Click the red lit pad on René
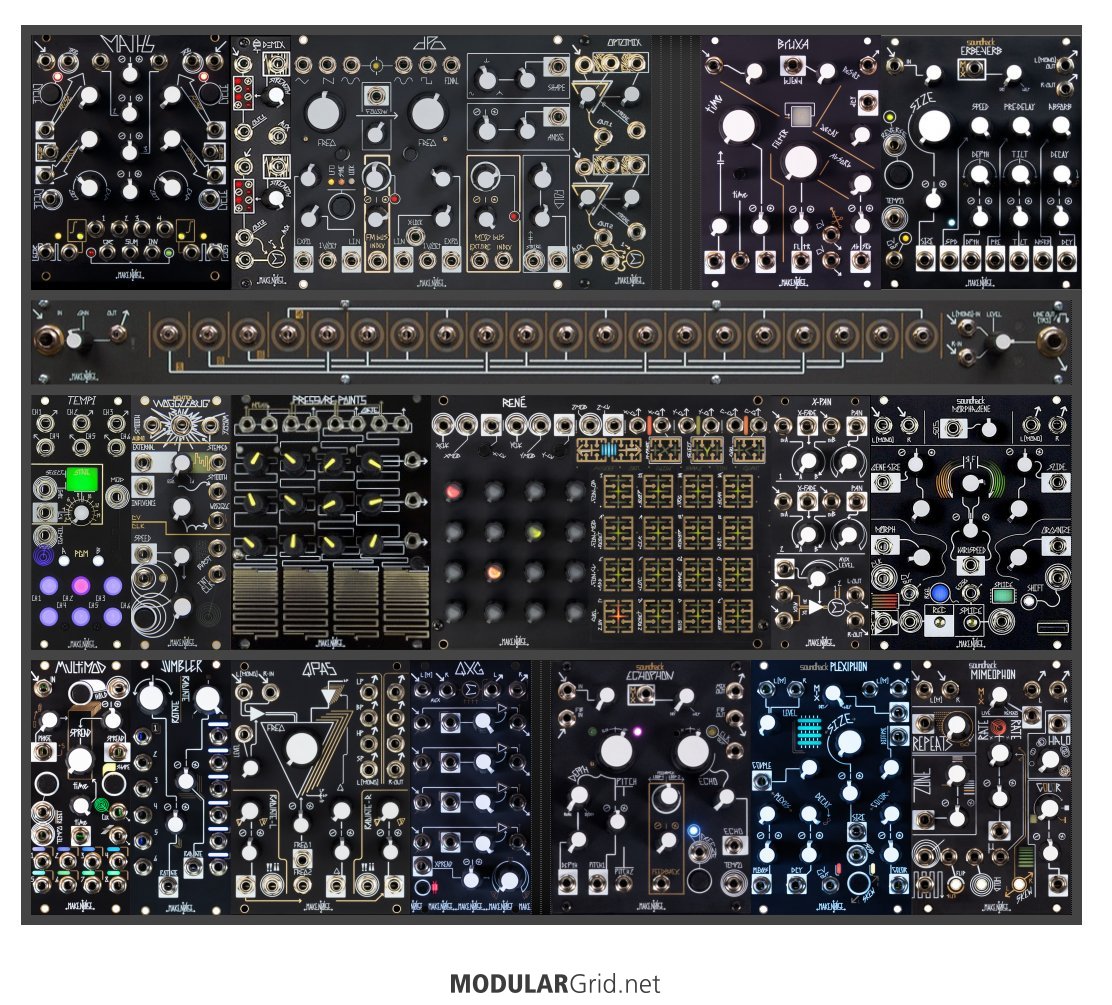1112x1005 pixels. click(453, 491)
